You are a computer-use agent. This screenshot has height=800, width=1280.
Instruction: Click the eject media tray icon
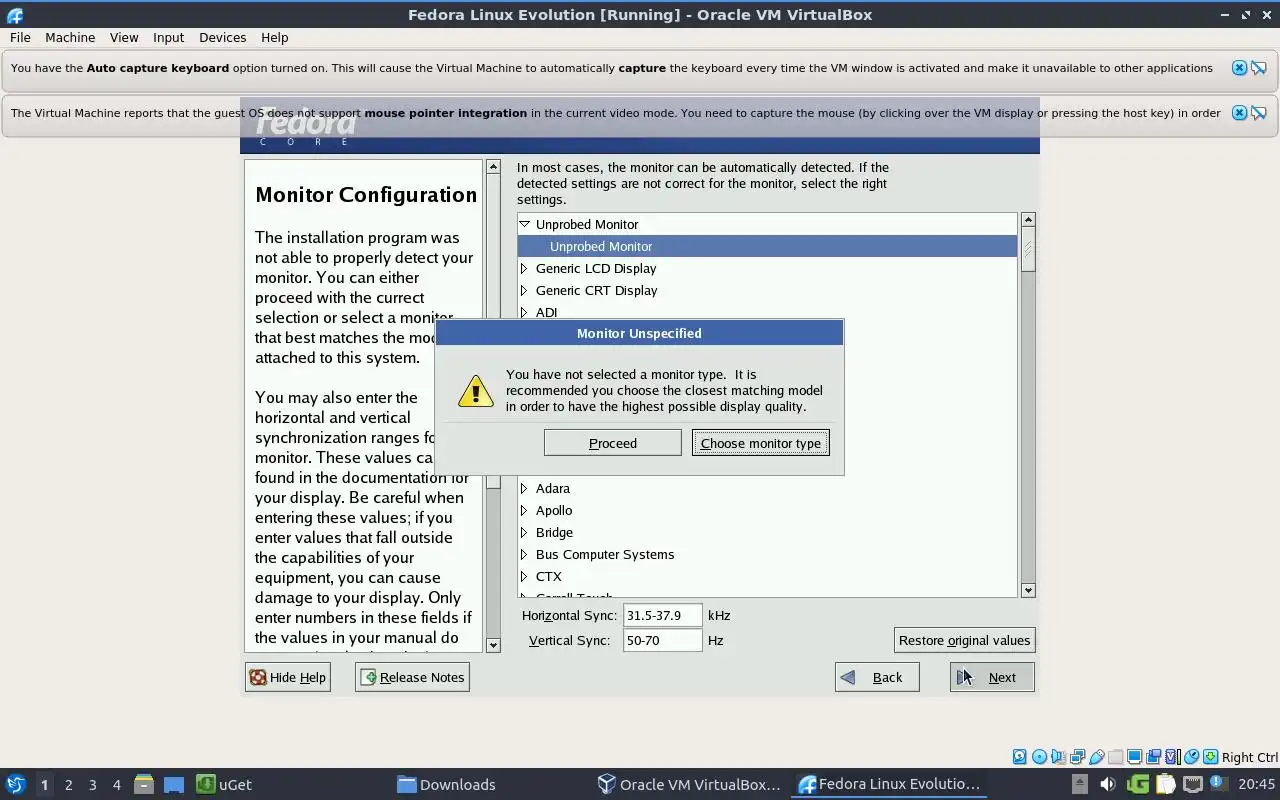(1080, 784)
